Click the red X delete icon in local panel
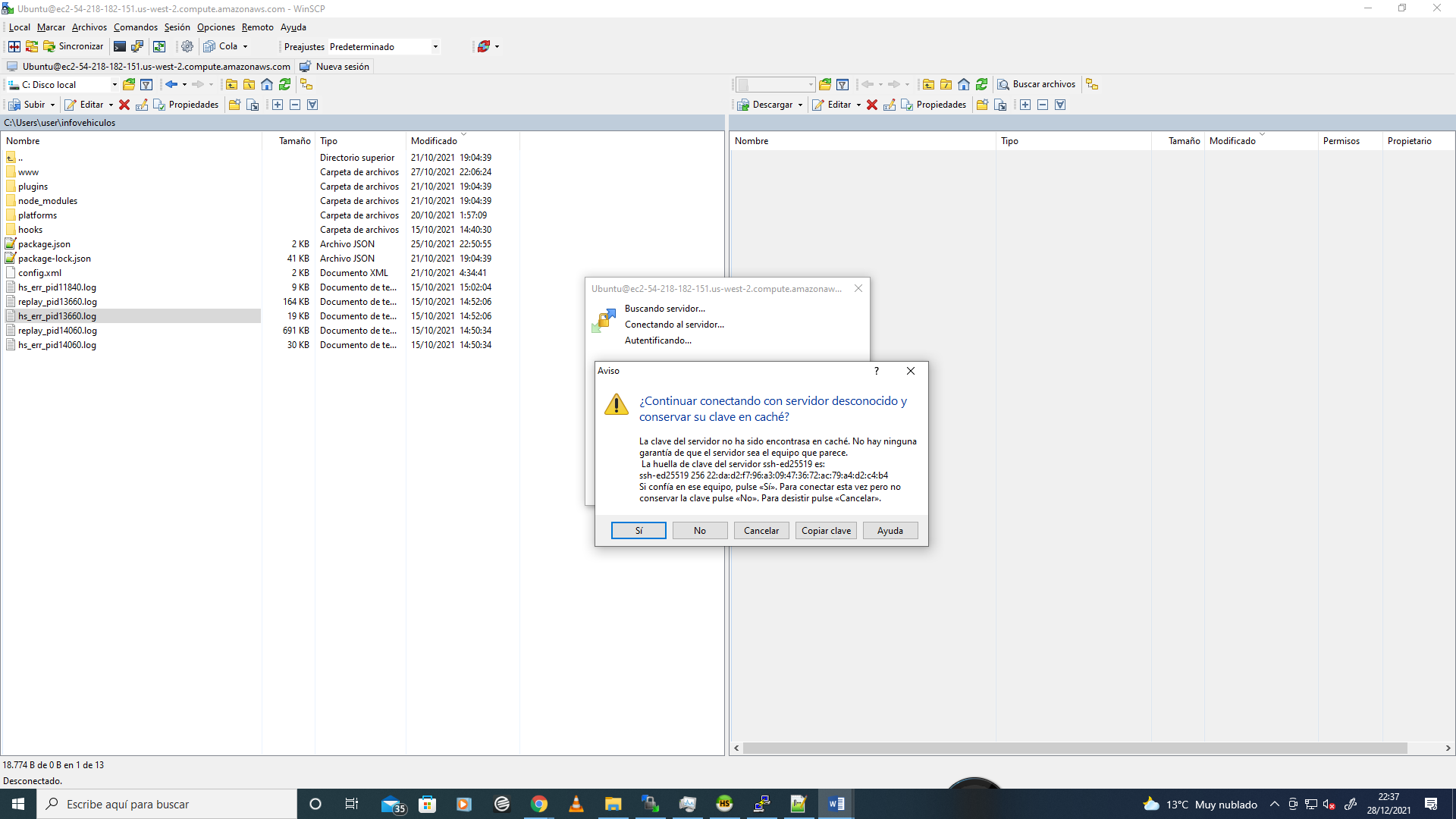The image size is (1456, 819). click(124, 105)
